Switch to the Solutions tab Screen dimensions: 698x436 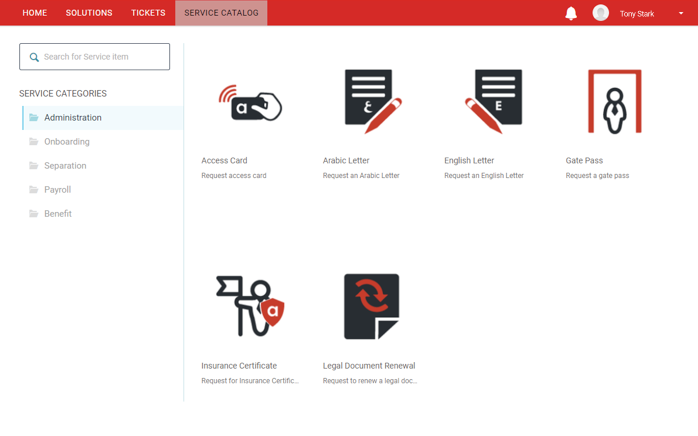pos(89,13)
